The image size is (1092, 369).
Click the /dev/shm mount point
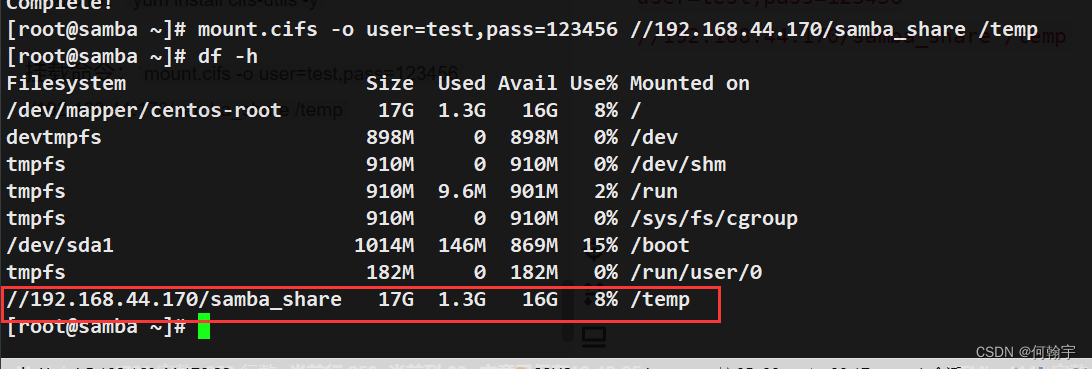coord(678,164)
